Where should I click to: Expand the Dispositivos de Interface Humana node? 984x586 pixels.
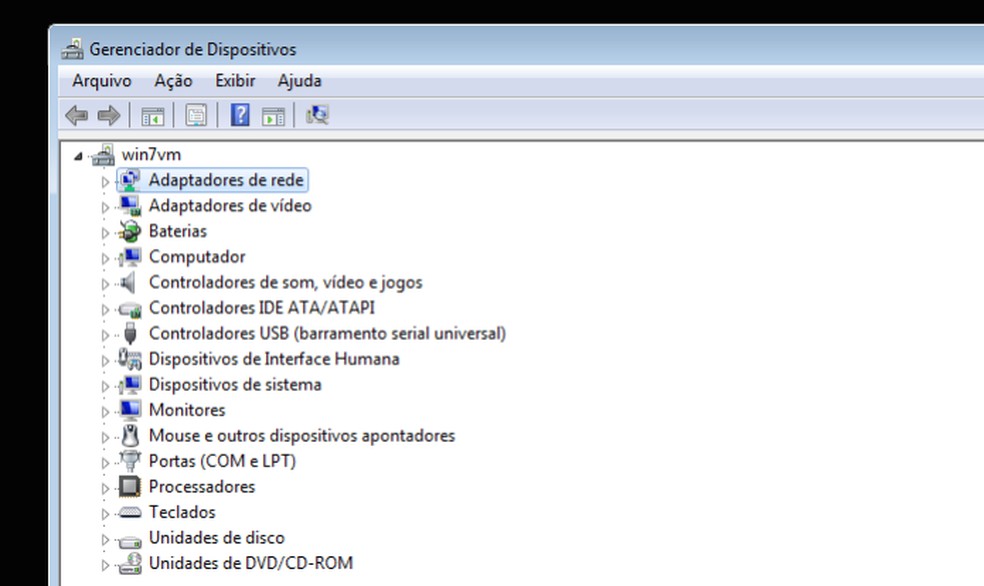(105, 361)
